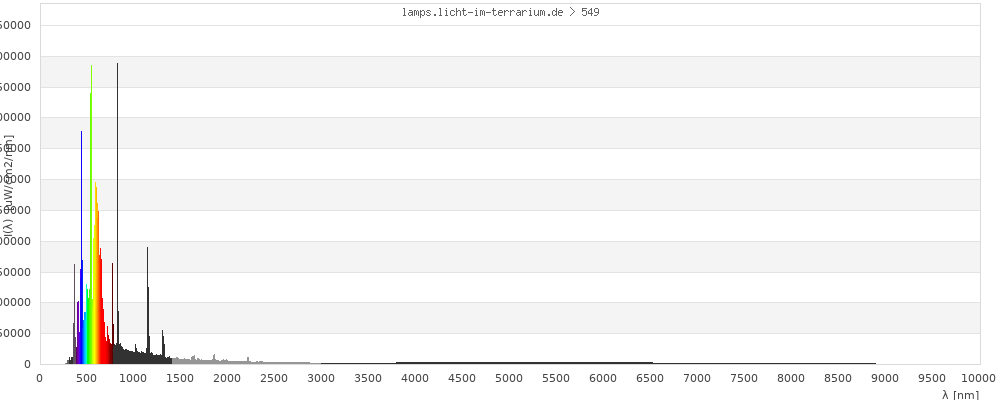Click the chart title lamps.licht-im-terrarium.de > 549
Screen dimensions: 1000x400
point(500,11)
